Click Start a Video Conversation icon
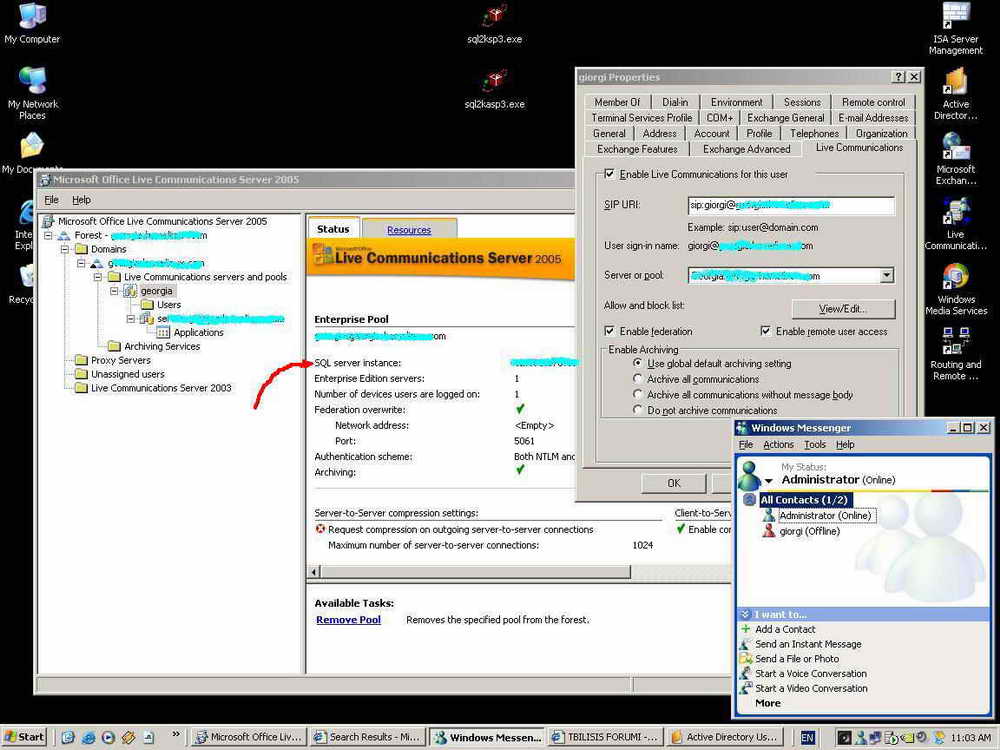The height and width of the screenshot is (750, 1000). pos(745,688)
